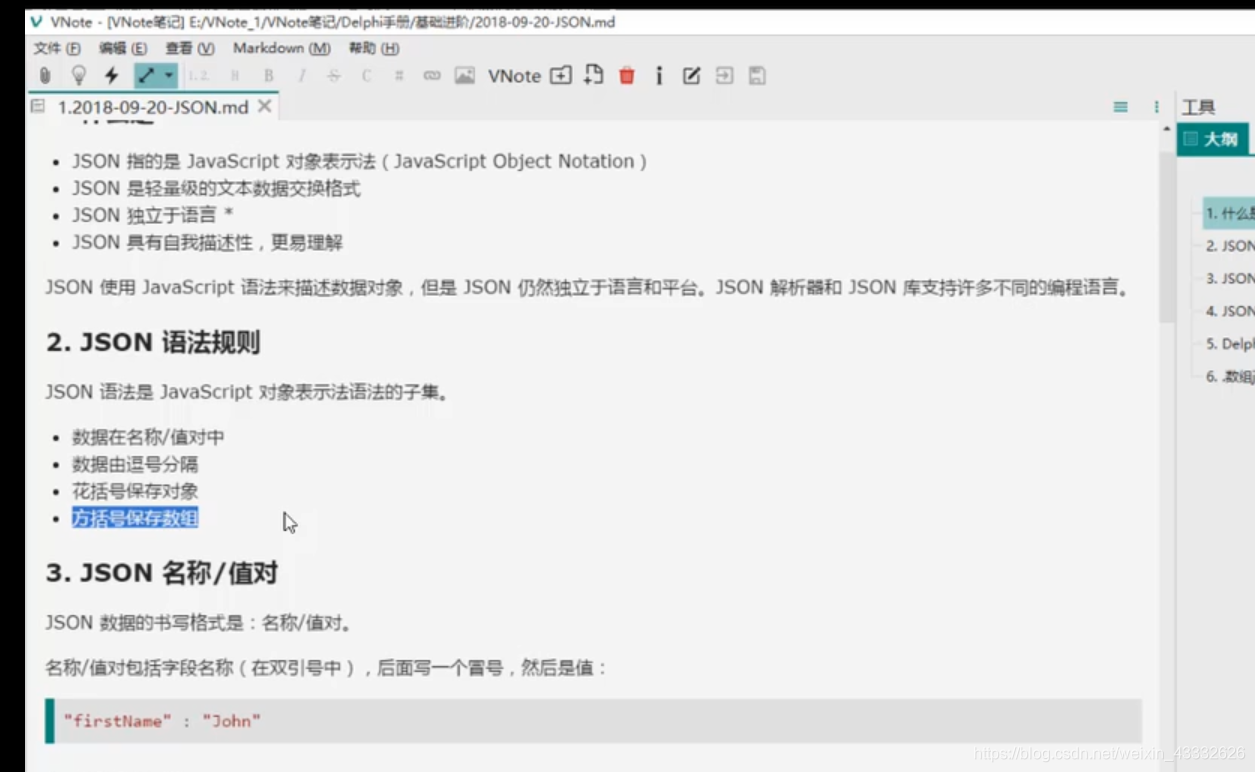Click the insert link chain icon
The width and height of the screenshot is (1255, 772).
tap(431, 75)
